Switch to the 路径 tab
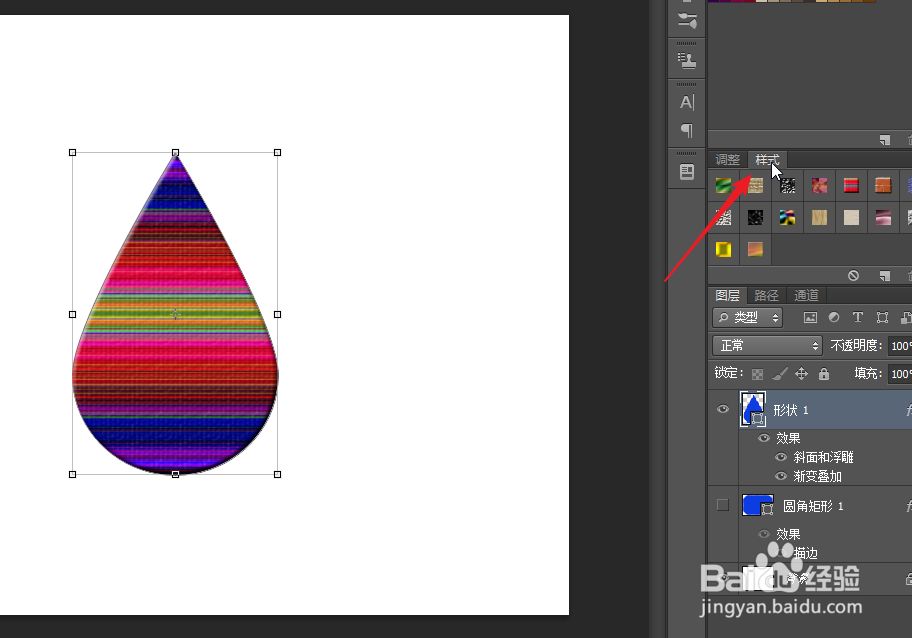The width and height of the screenshot is (912, 638). (766, 295)
